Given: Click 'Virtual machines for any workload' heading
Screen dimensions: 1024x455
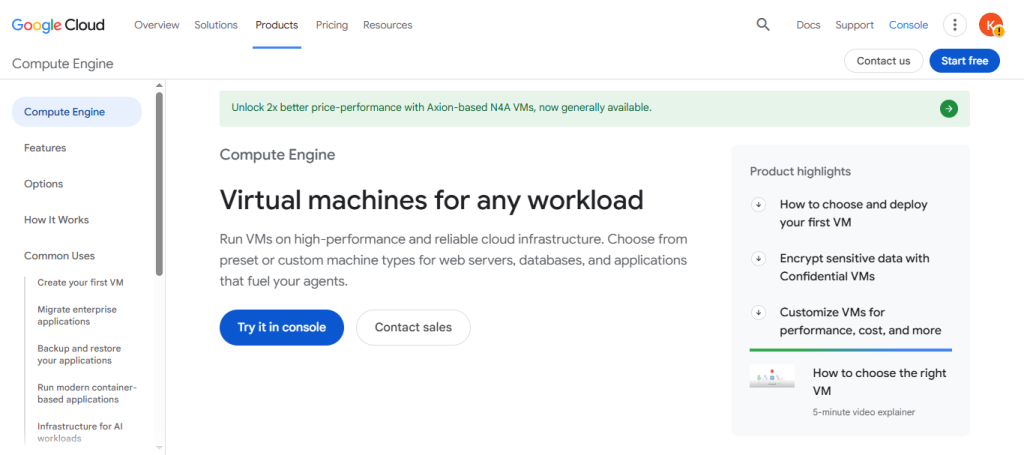Looking at the screenshot, I should (431, 199).
